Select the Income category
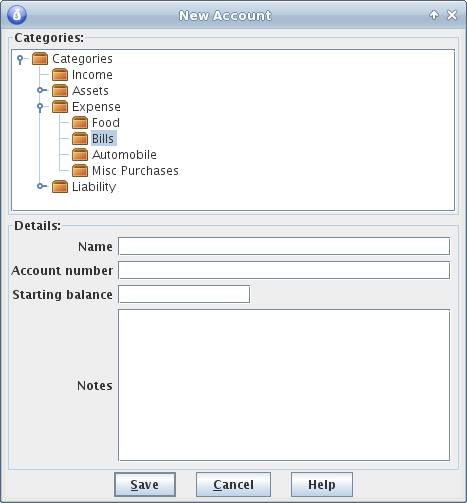 point(92,75)
